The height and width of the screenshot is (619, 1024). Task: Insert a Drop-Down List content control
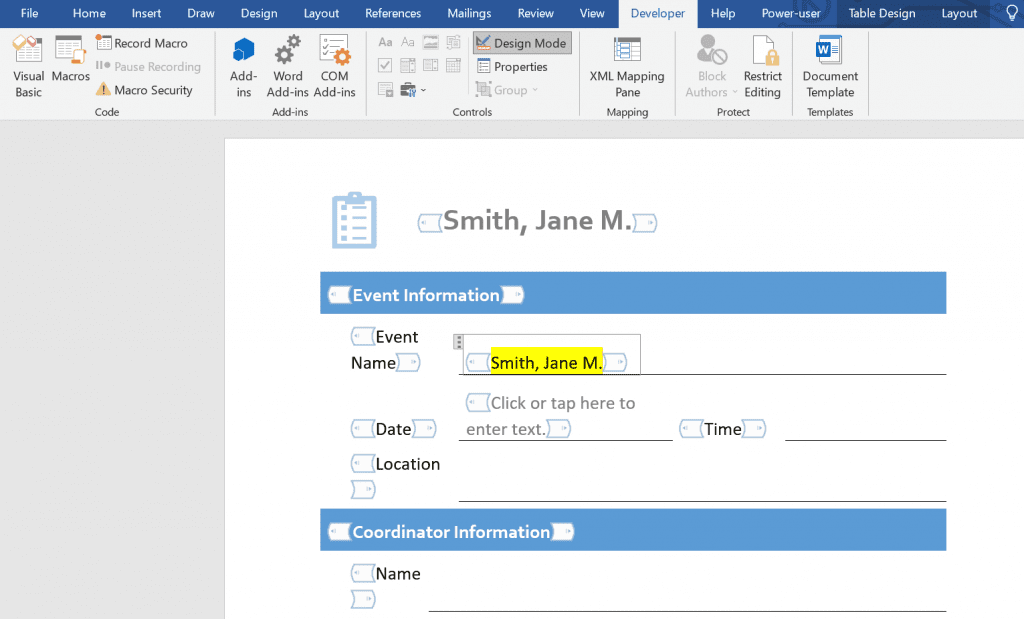click(x=431, y=66)
